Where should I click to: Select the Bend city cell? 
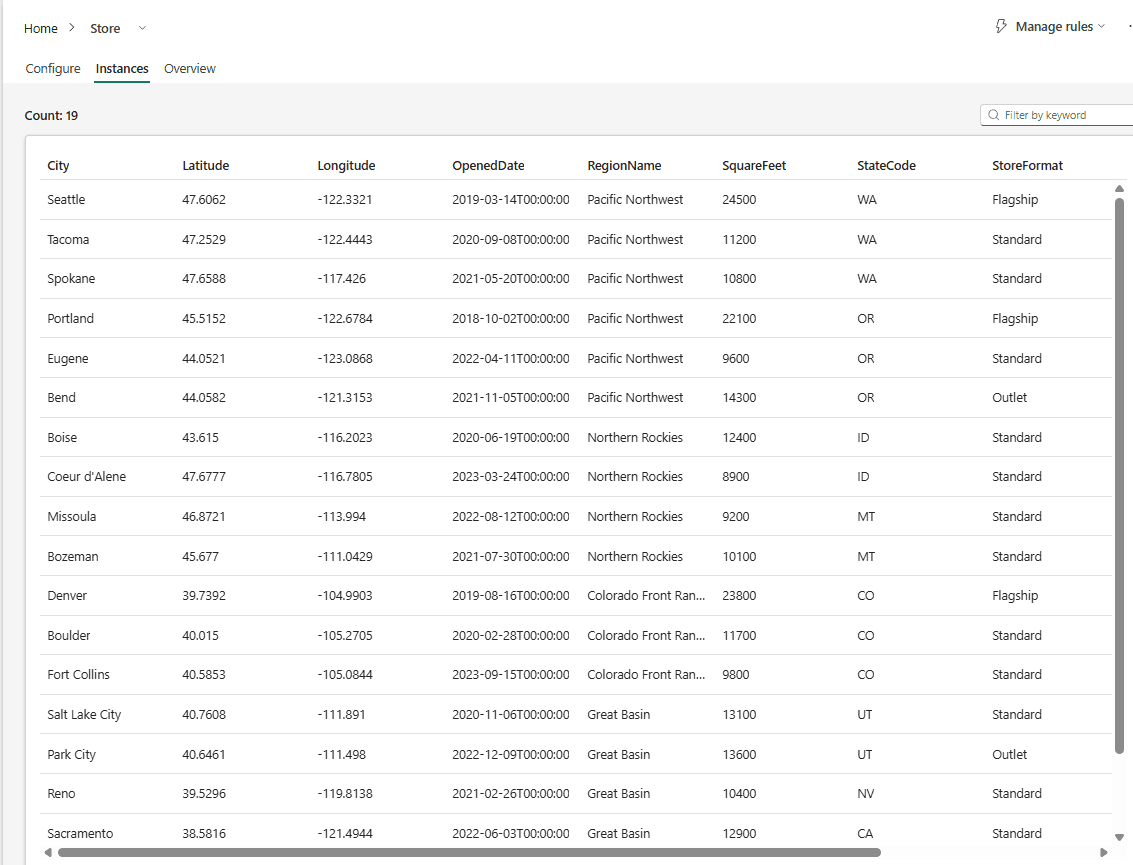(x=61, y=397)
